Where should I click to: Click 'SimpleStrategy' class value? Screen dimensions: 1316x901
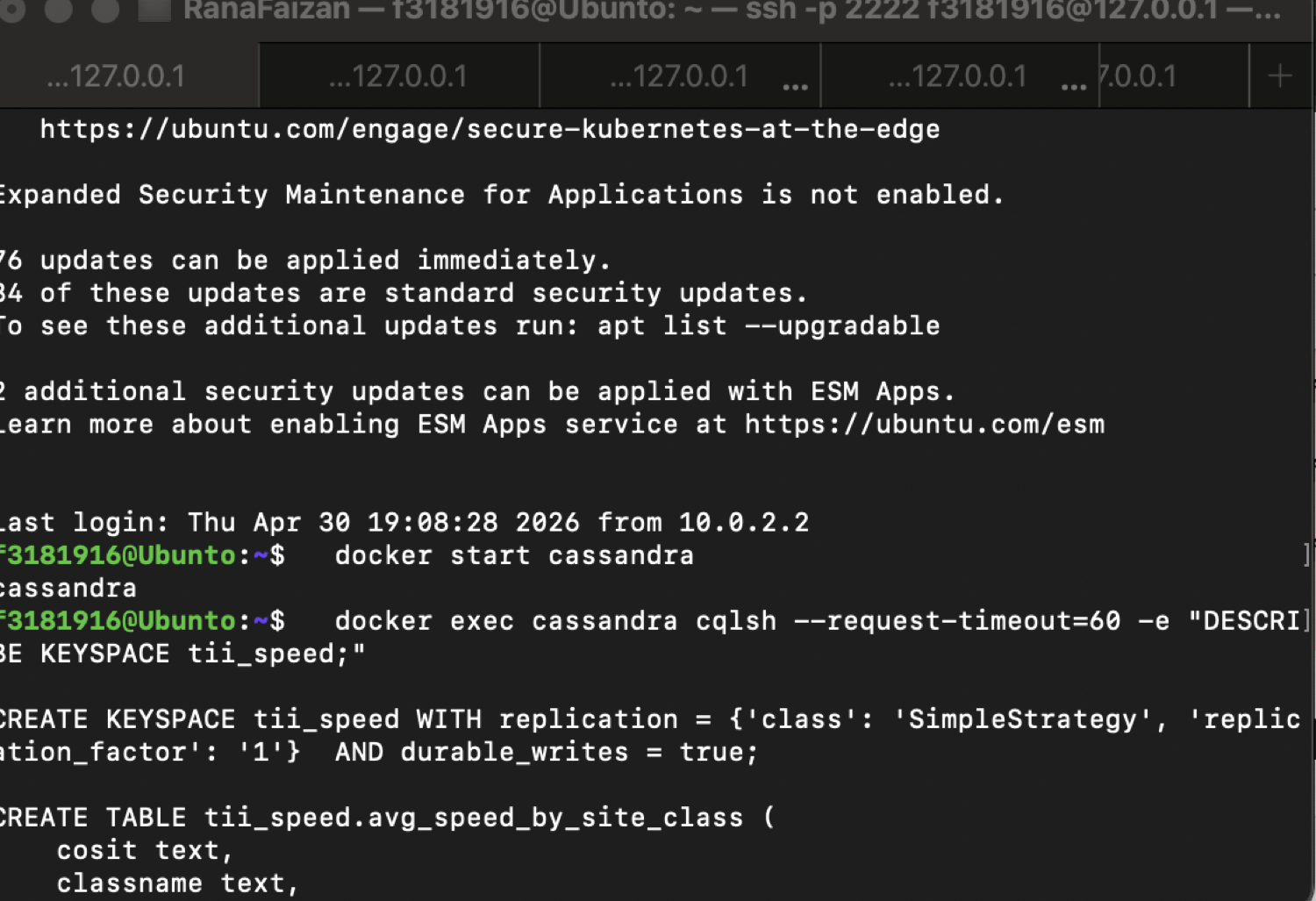(x=1022, y=719)
